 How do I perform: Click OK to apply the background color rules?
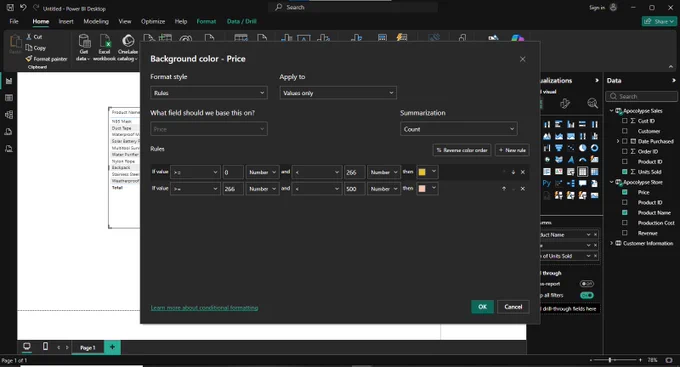click(482, 307)
